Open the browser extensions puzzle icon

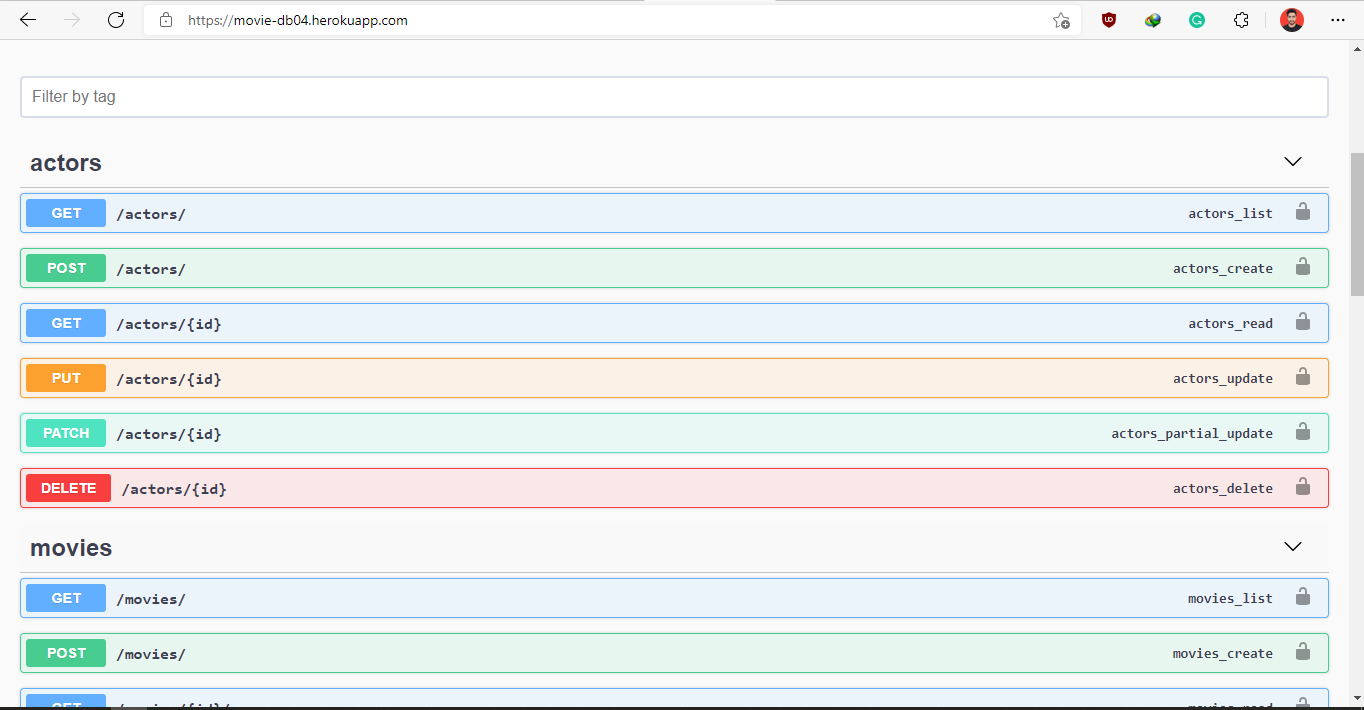[1241, 20]
